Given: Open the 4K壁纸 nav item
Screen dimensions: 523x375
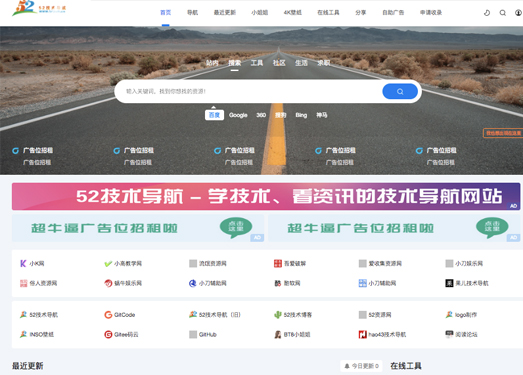Looking at the screenshot, I should coord(293,13).
